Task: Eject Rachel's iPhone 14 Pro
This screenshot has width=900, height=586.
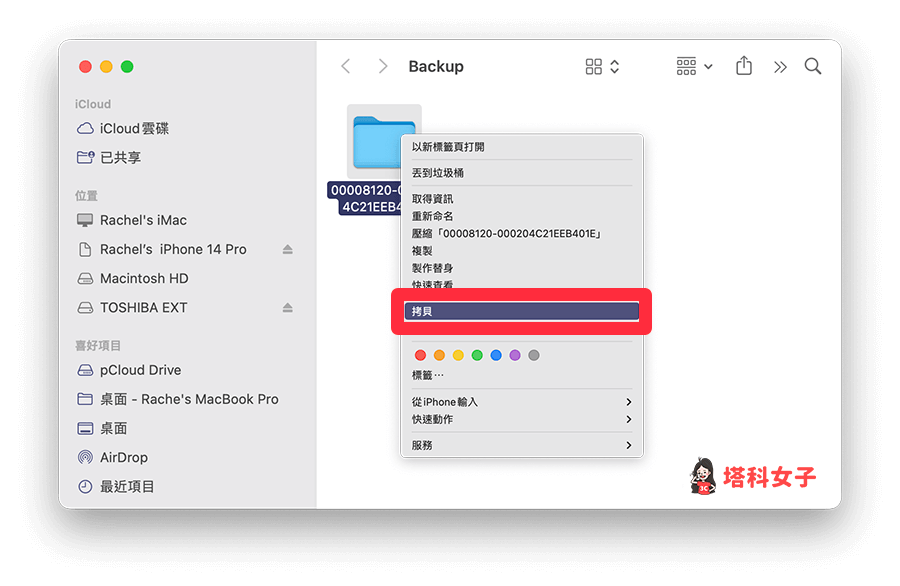Action: click(288, 249)
